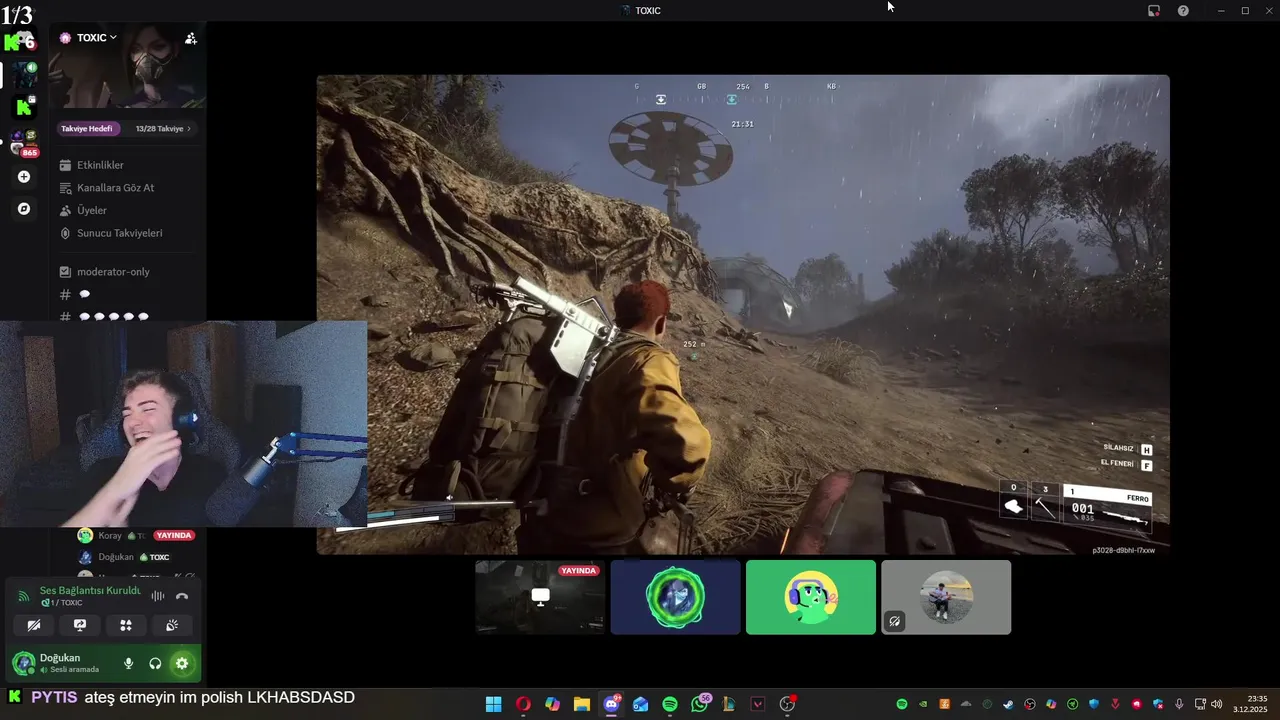Share your screen button in voice panel

80,625
